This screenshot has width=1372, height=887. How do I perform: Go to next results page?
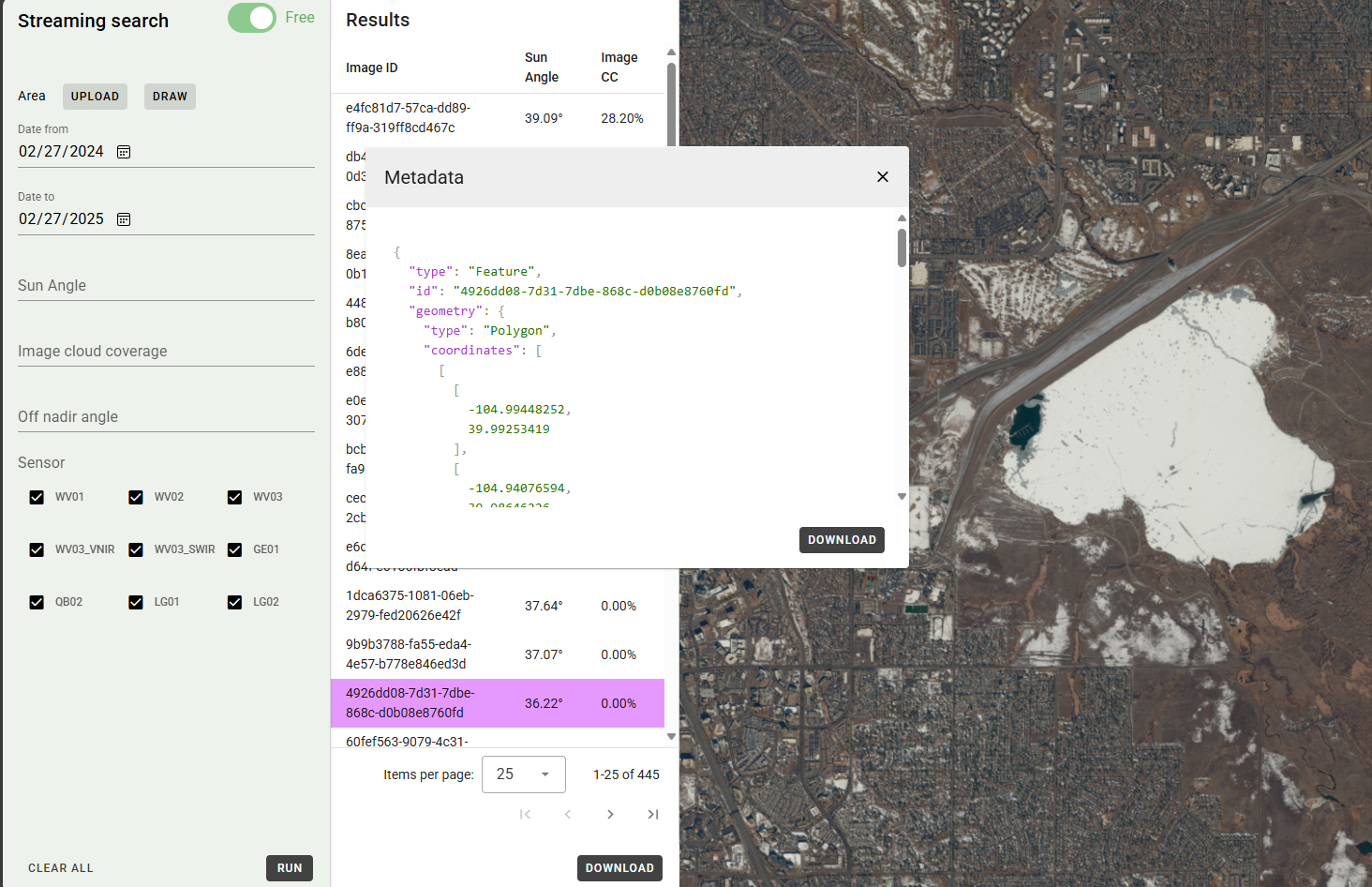(x=610, y=815)
